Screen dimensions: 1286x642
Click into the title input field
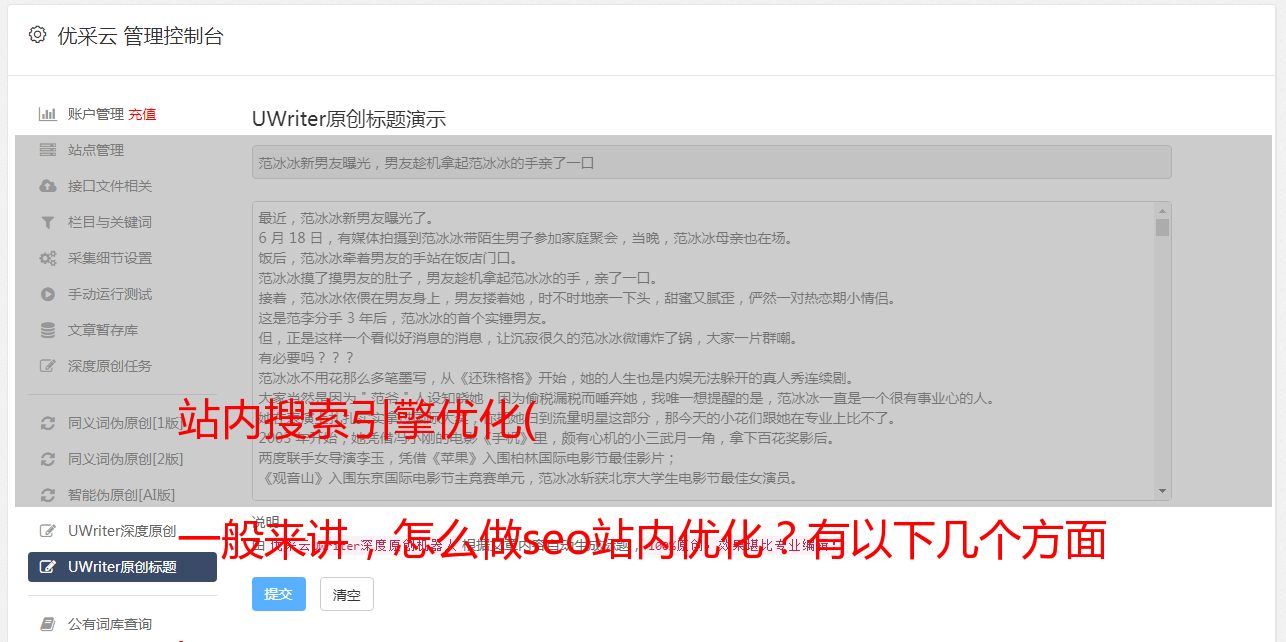point(711,162)
